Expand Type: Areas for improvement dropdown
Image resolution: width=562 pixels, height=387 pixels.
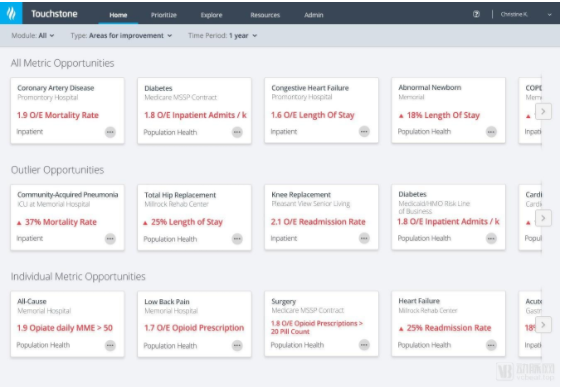click(121, 35)
